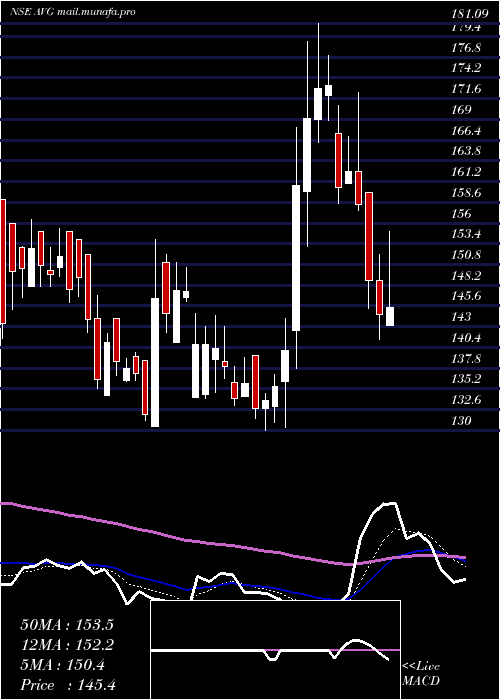Image resolution: width=500 pixels, height=700 pixels.
Task: Select the '12MA : 152.2' readout
Action: (67, 645)
